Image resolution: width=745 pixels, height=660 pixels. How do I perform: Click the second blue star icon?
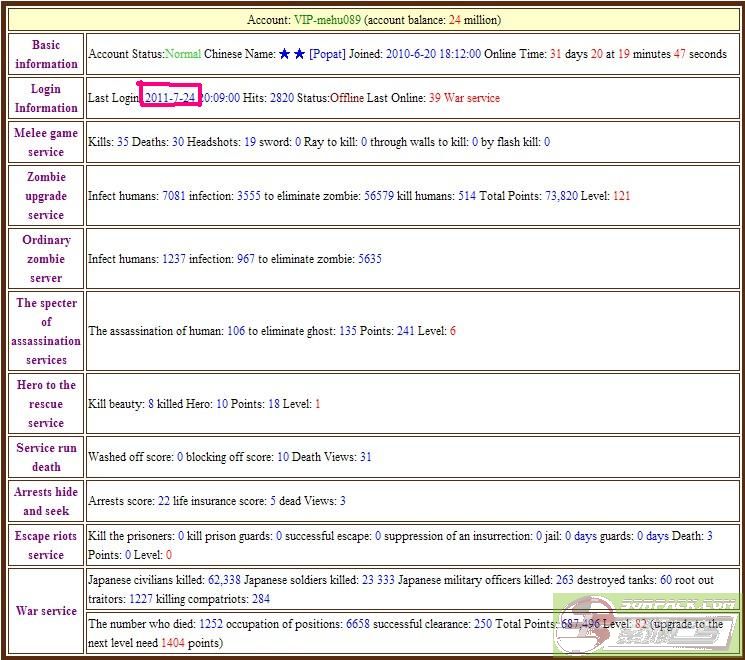tap(299, 54)
